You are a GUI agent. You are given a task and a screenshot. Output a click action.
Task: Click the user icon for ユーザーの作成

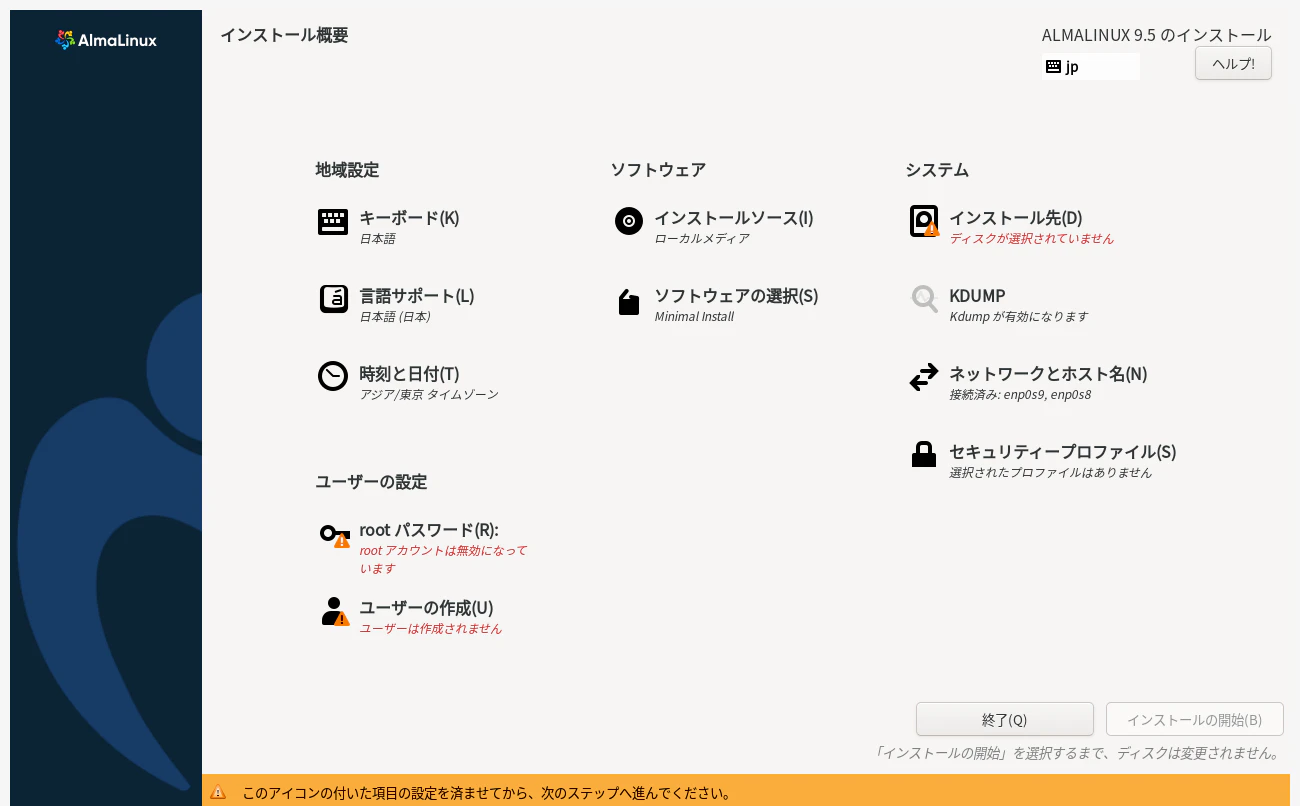[335, 611]
